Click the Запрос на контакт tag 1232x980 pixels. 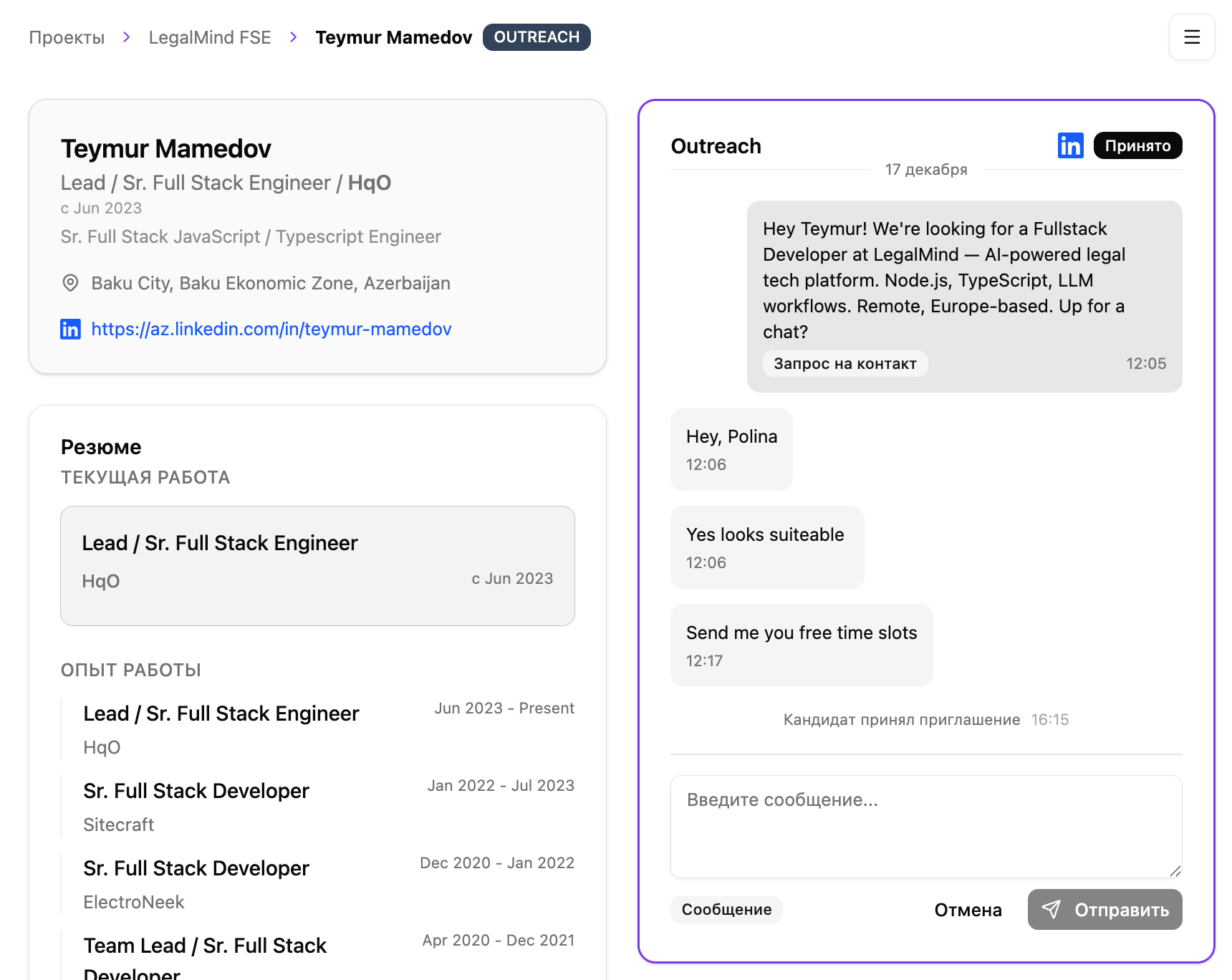tap(845, 363)
